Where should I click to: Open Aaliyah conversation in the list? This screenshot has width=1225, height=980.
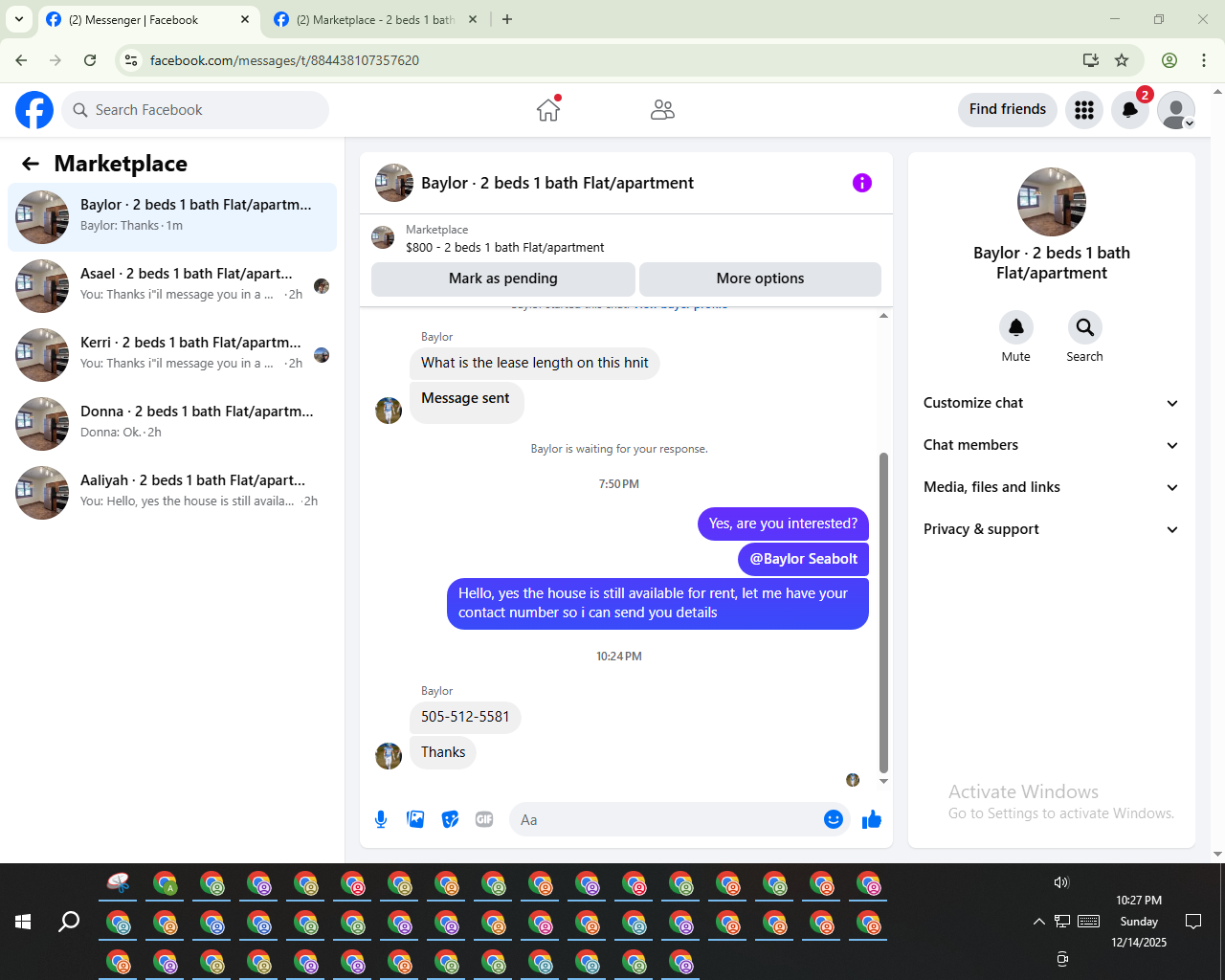pos(172,493)
